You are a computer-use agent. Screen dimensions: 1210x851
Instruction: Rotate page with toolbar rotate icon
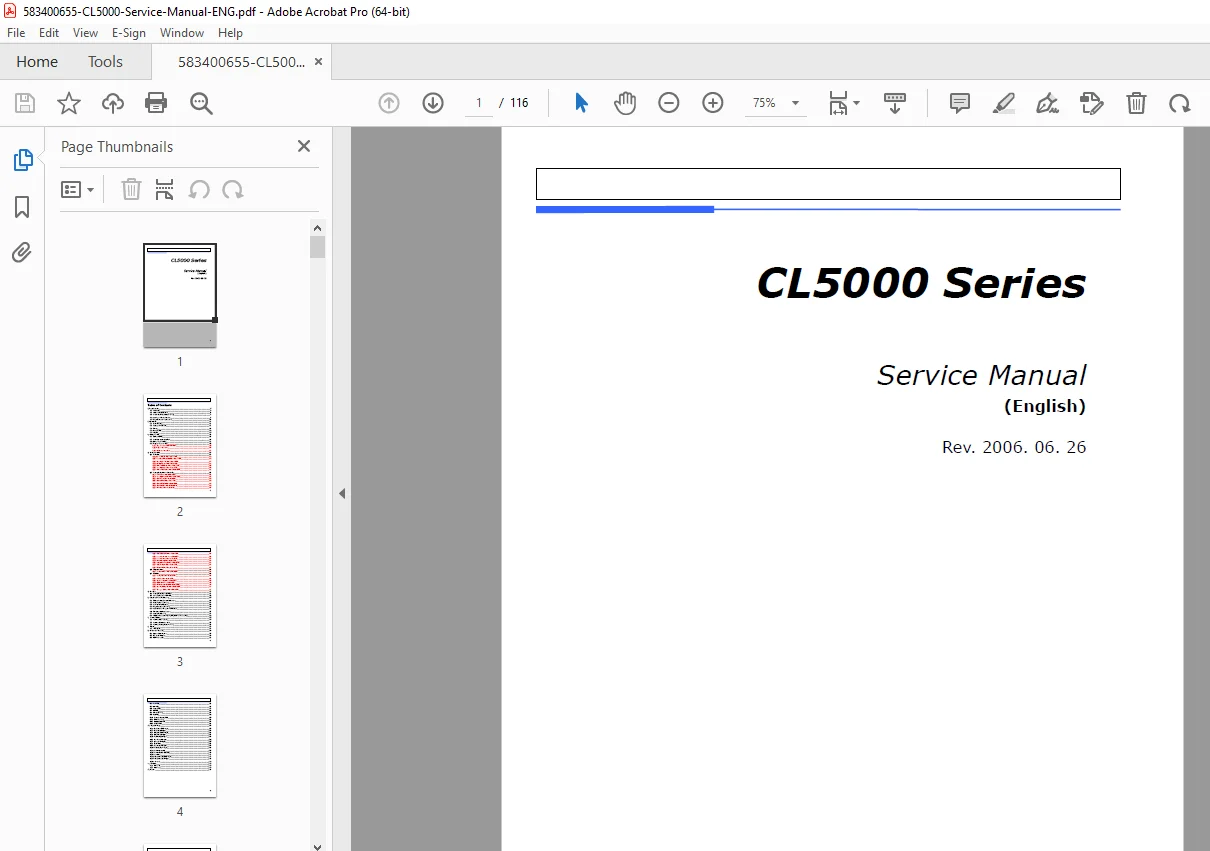[x=1180, y=103]
